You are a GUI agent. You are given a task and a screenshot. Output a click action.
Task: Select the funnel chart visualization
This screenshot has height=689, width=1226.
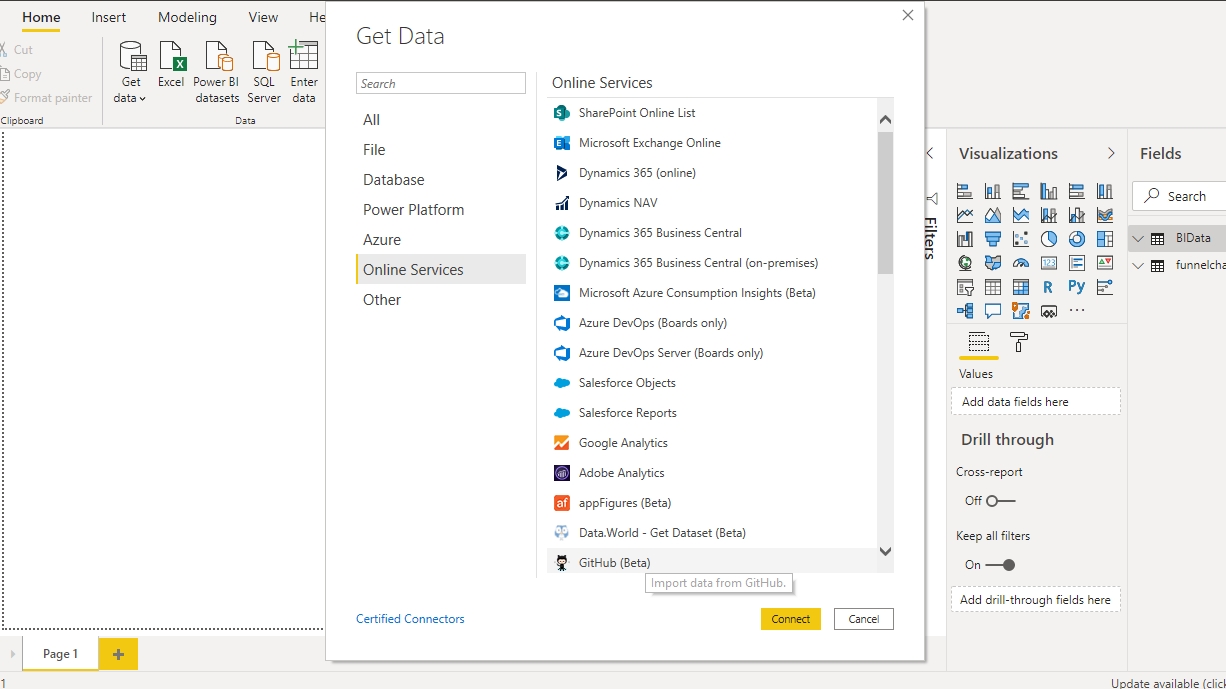(x=993, y=239)
